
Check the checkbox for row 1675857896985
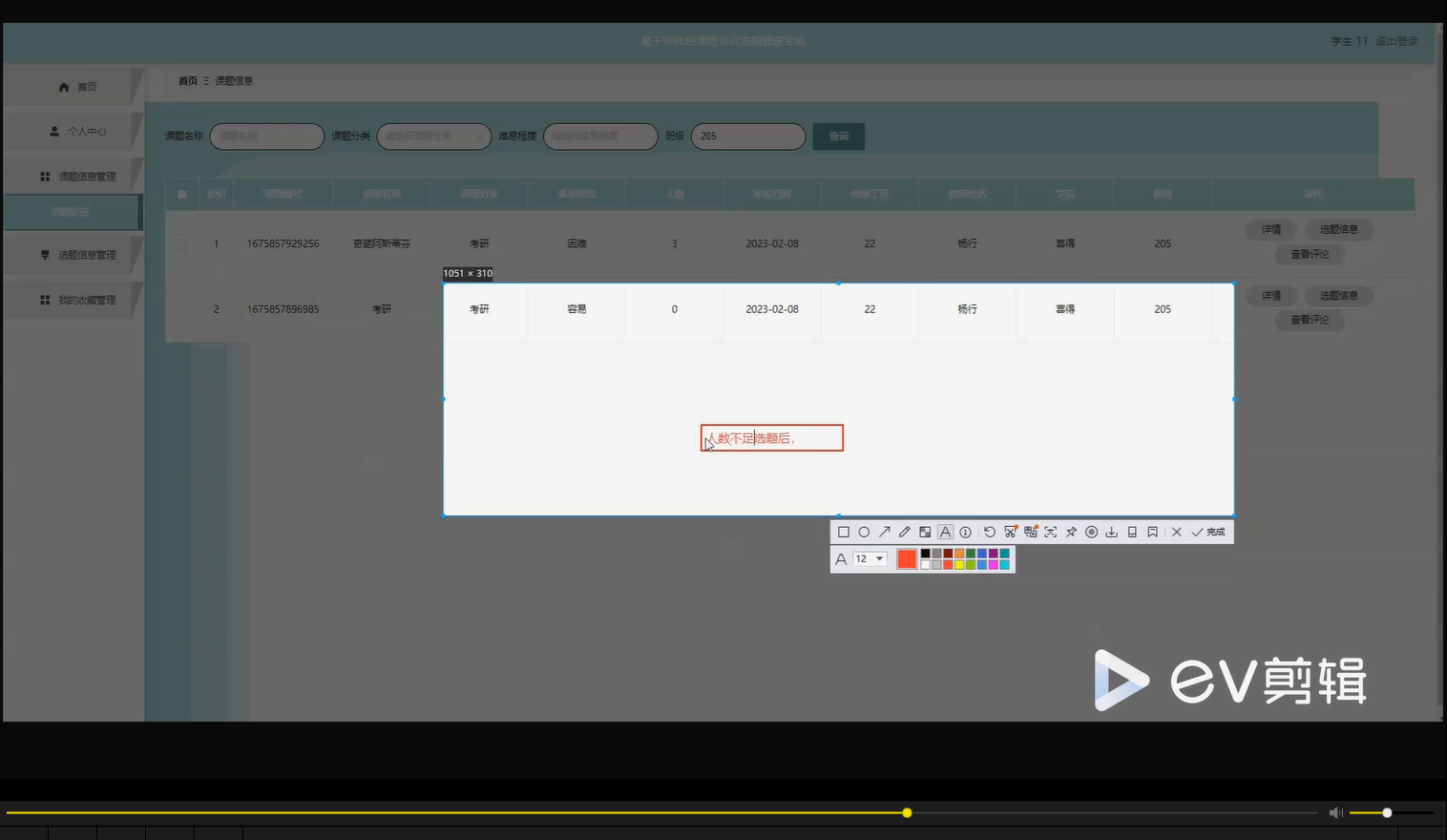182,308
